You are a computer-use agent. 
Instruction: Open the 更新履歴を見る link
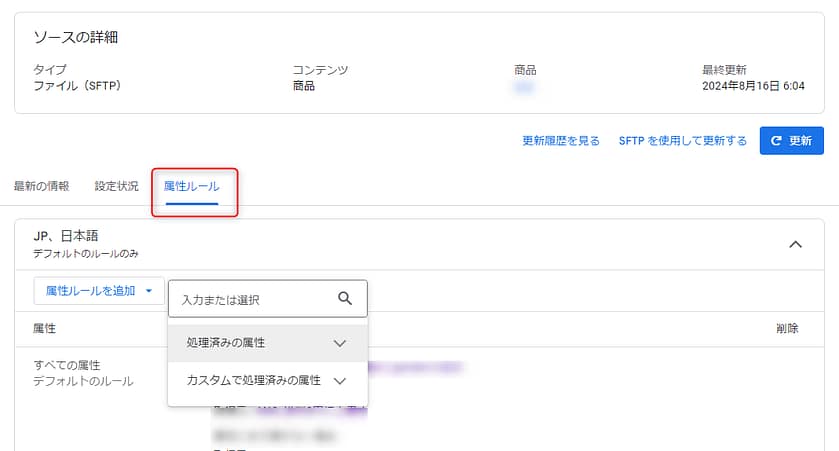coord(560,141)
